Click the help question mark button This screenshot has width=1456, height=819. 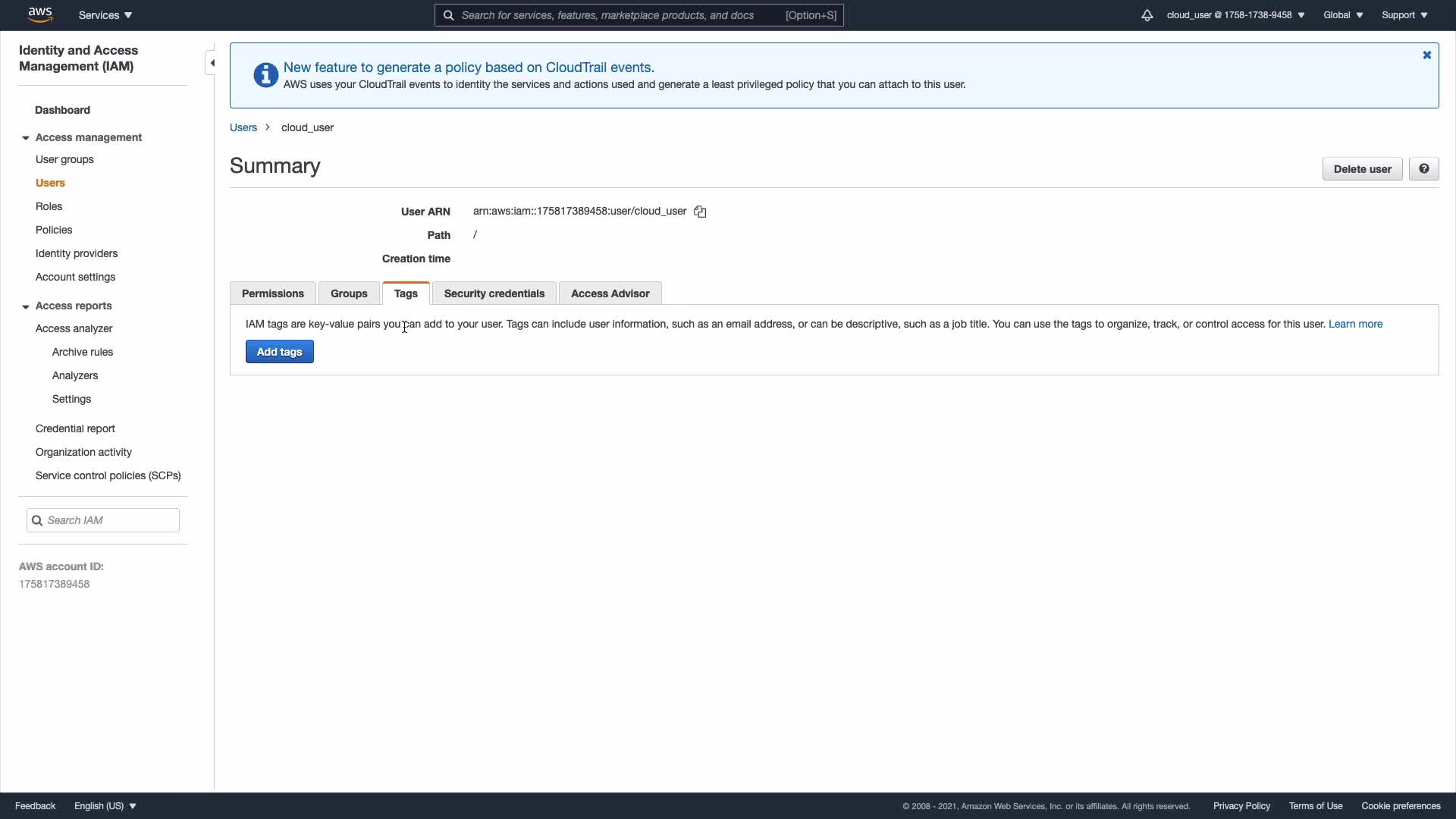(x=1423, y=169)
